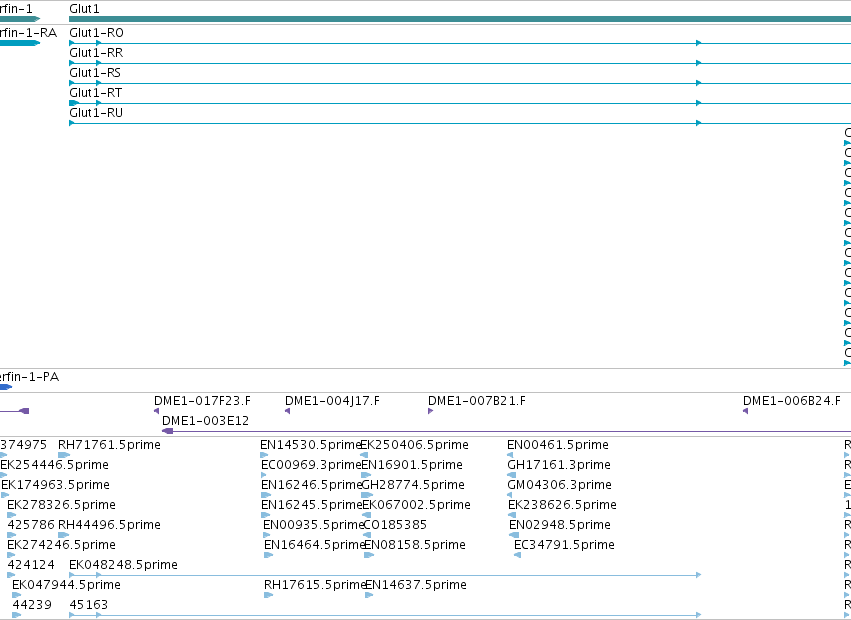
Task: Select the CO185385 EST label
Action: click(395, 525)
